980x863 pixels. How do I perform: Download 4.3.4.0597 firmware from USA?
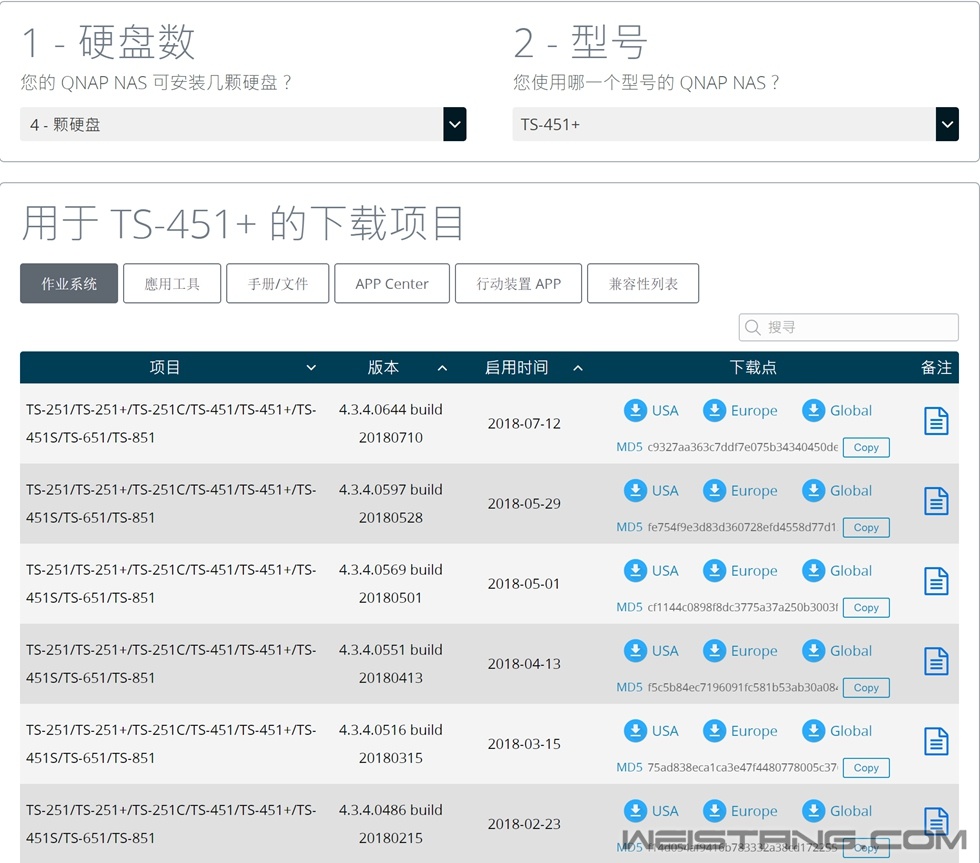pyautogui.click(x=651, y=491)
